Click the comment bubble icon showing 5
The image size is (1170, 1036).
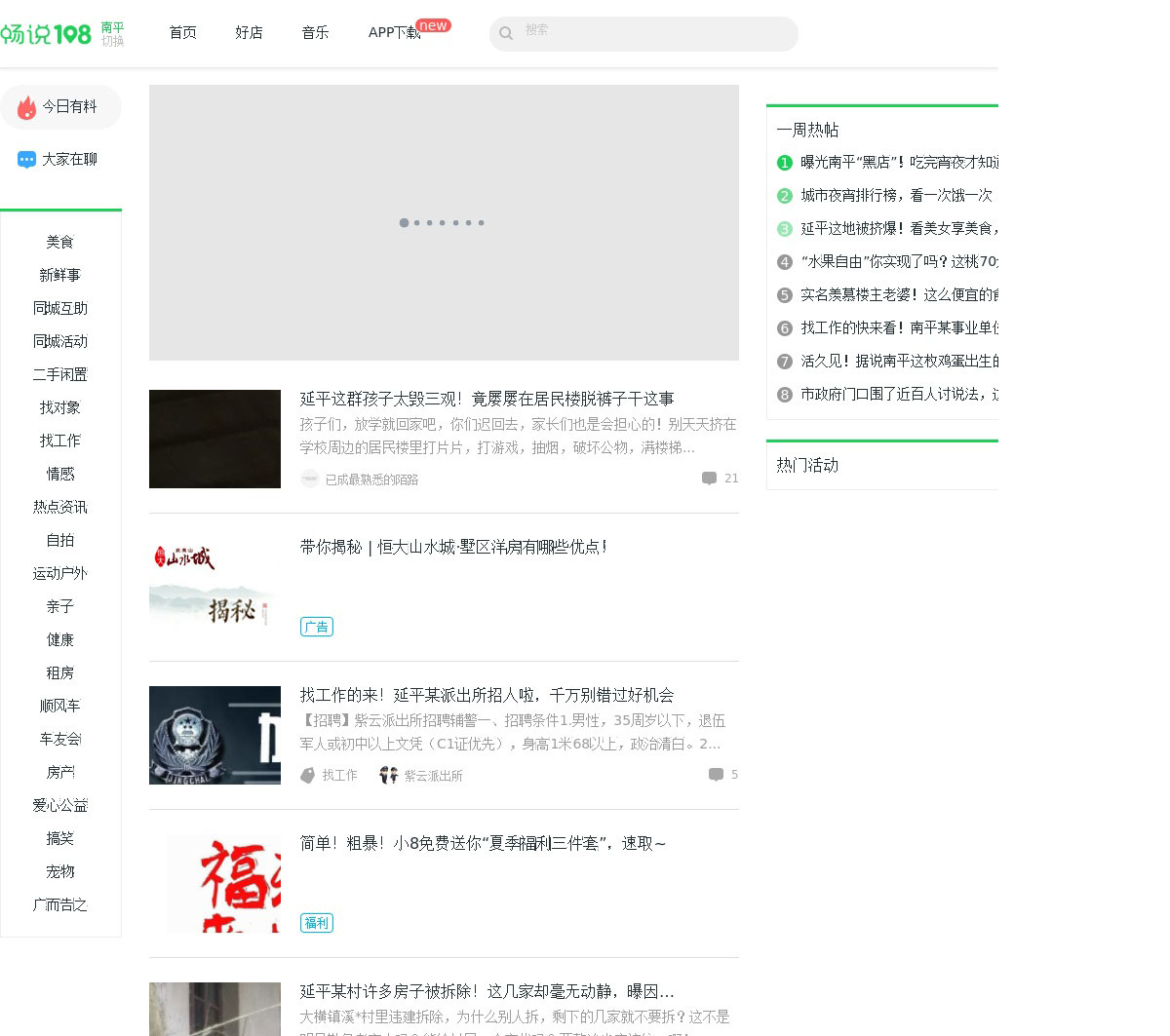click(x=716, y=775)
